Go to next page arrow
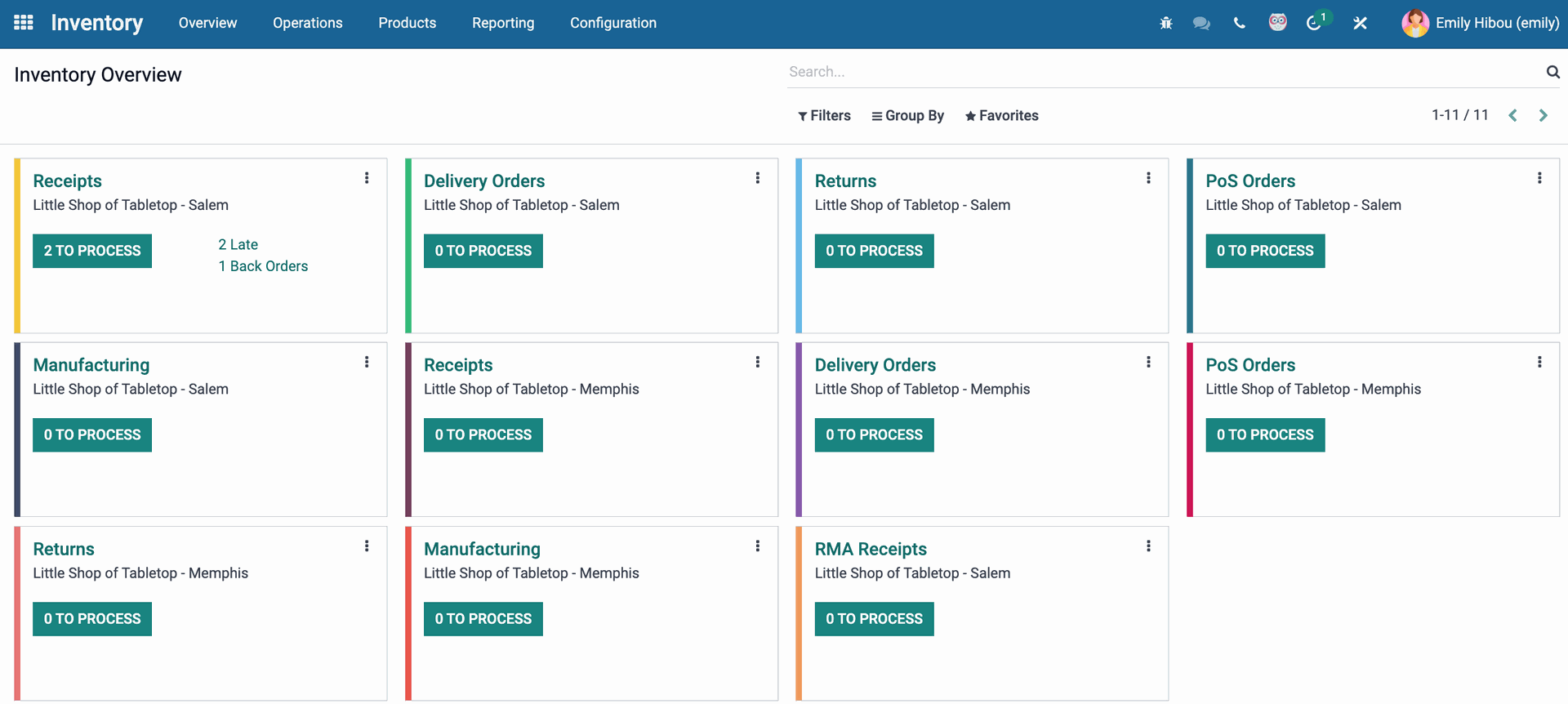 [x=1543, y=115]
